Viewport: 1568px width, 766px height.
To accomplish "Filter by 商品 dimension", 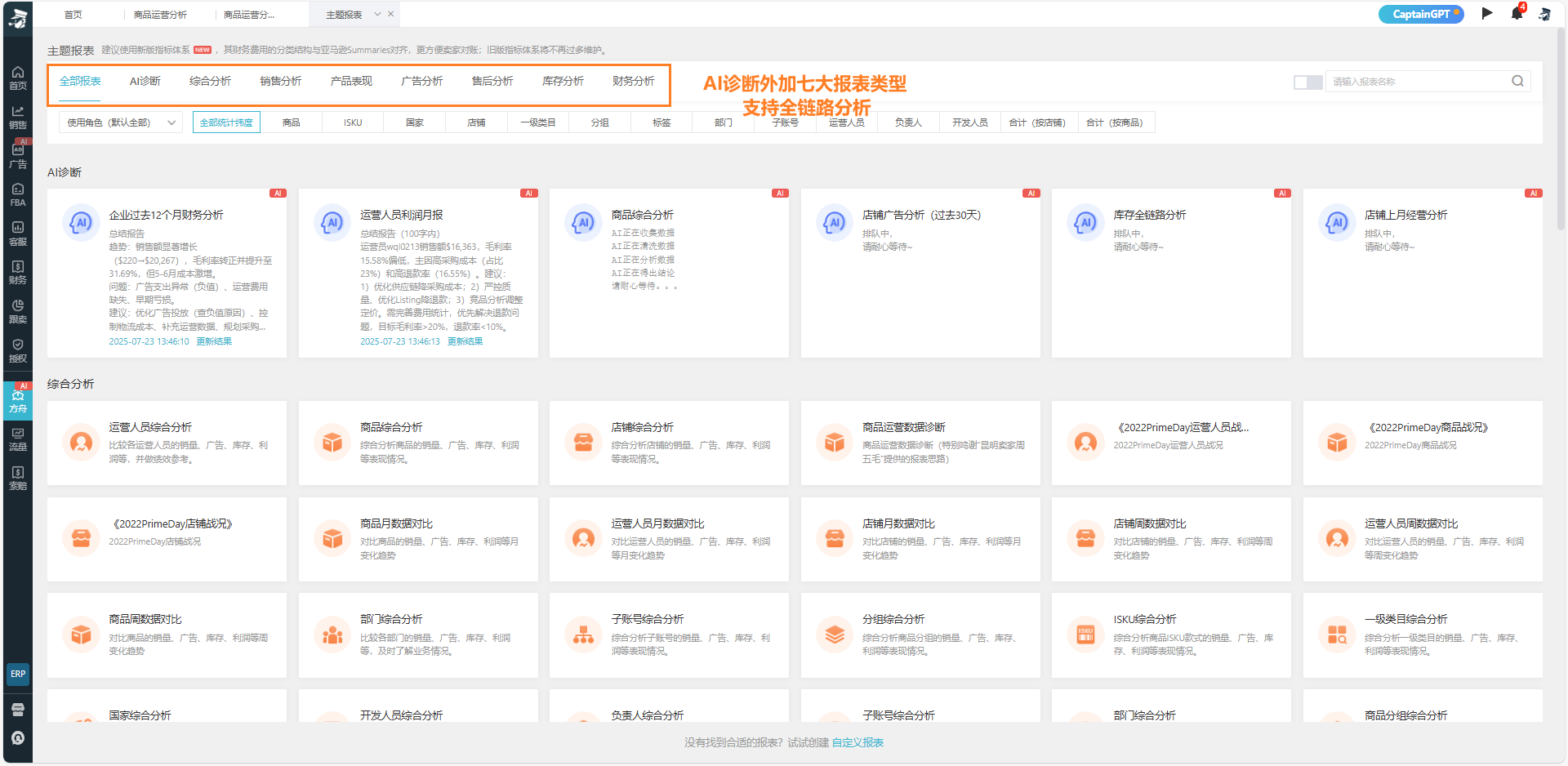I will pos(292,122).
